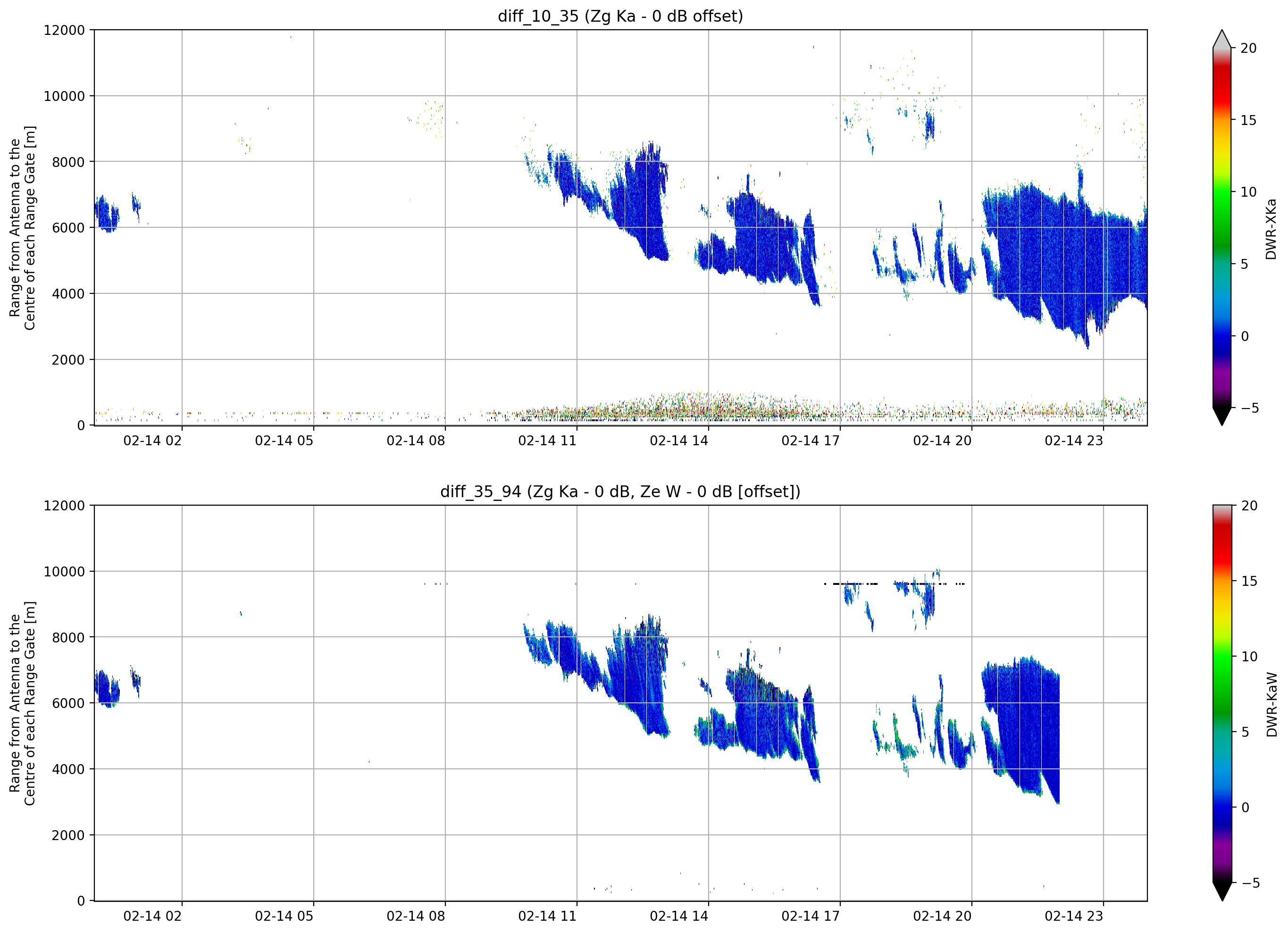This screenshot has width=1288, height=933.
Task: Click the "0" tick on the DWR-XKa colorbar
Action: tap(1245, 336)
